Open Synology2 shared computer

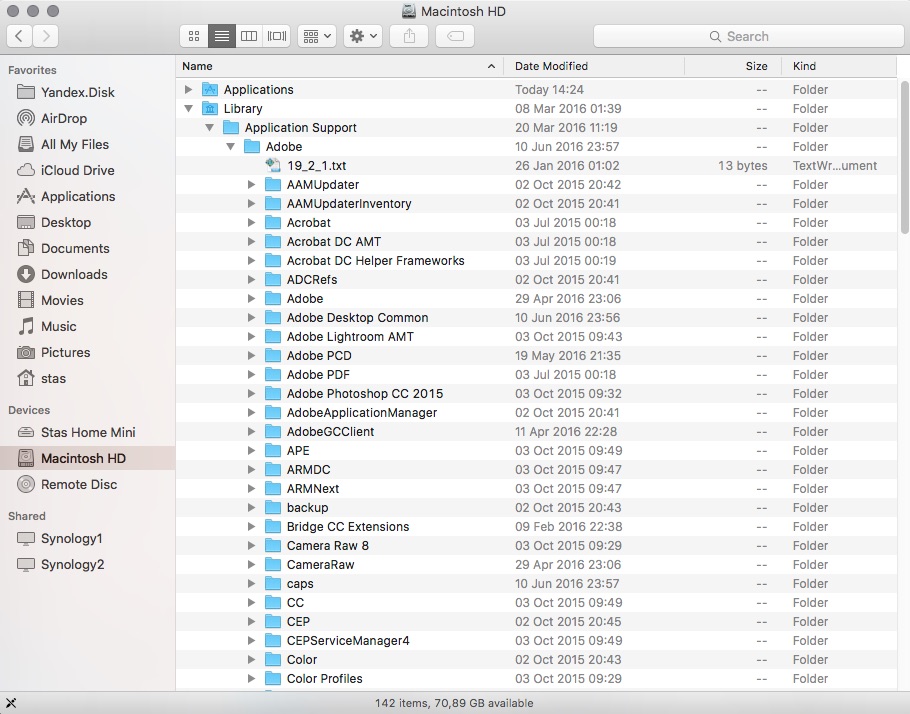[88, 565]
